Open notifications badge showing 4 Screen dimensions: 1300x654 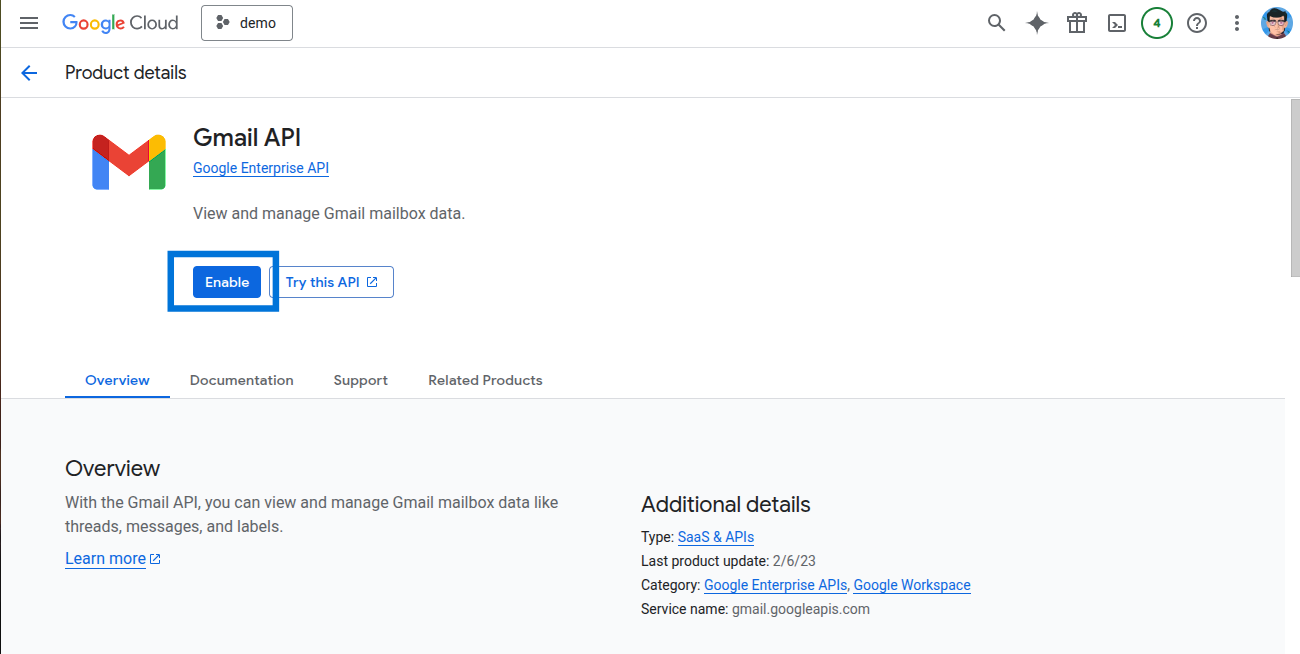click(x=1157, y=23)
